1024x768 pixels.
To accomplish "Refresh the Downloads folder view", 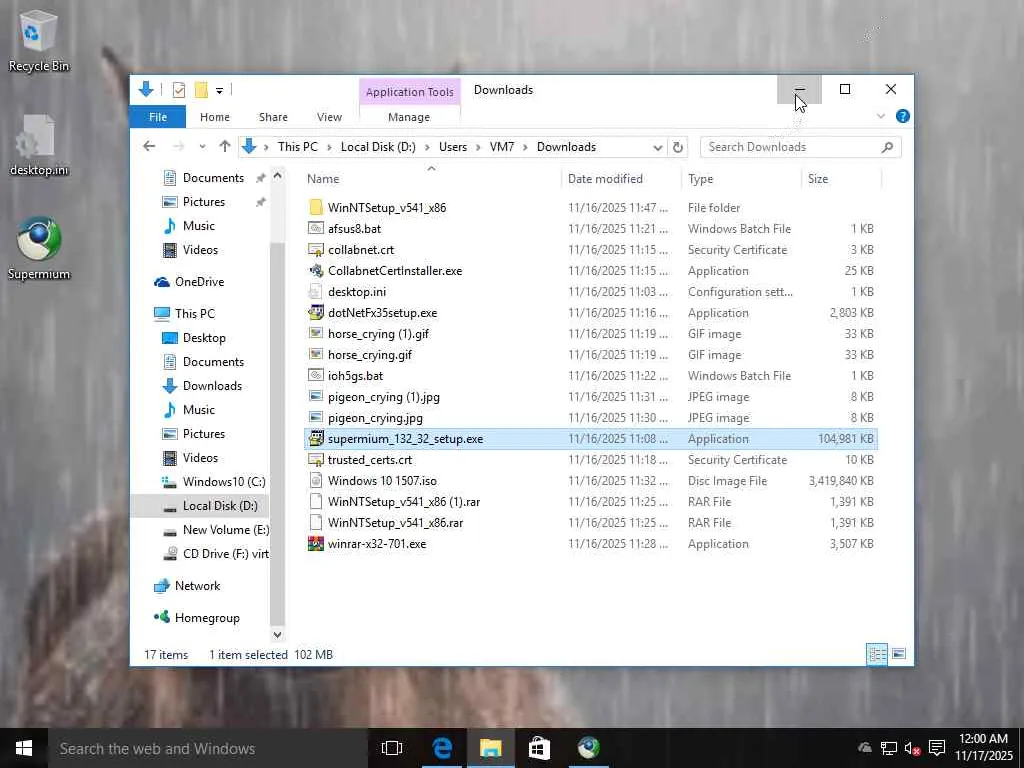I will (x=678, y=148).
